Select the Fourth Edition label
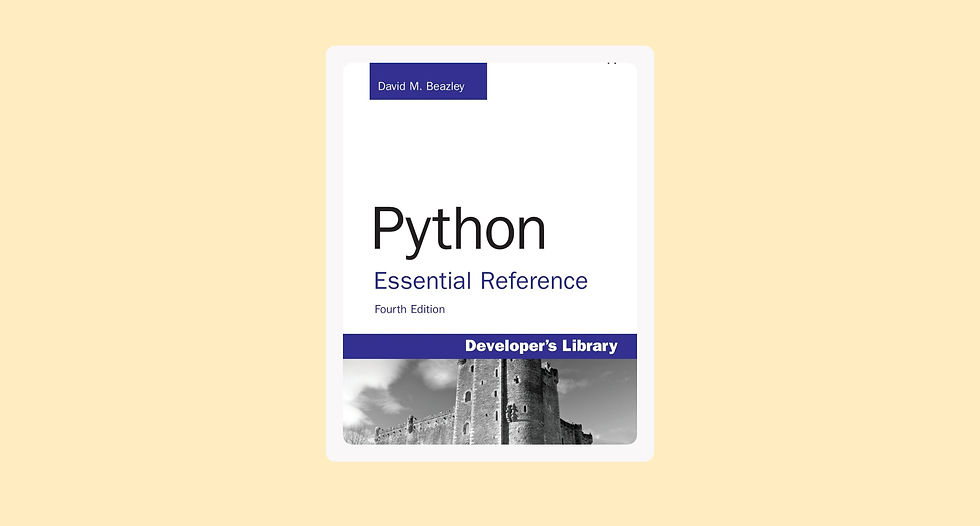Viewport: 980px width, 526px height. 409,309
